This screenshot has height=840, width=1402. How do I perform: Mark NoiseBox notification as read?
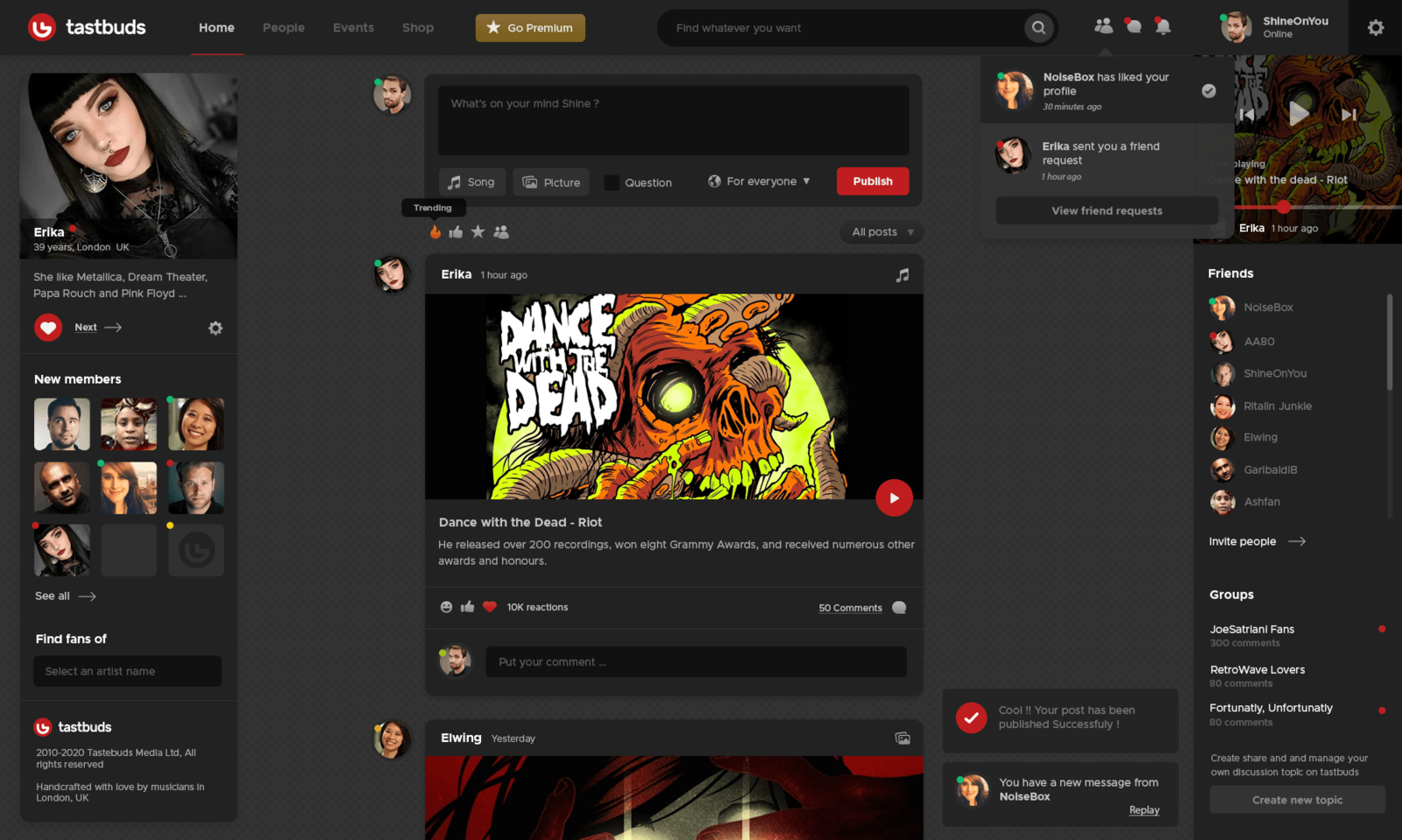tap(1208, 91)
